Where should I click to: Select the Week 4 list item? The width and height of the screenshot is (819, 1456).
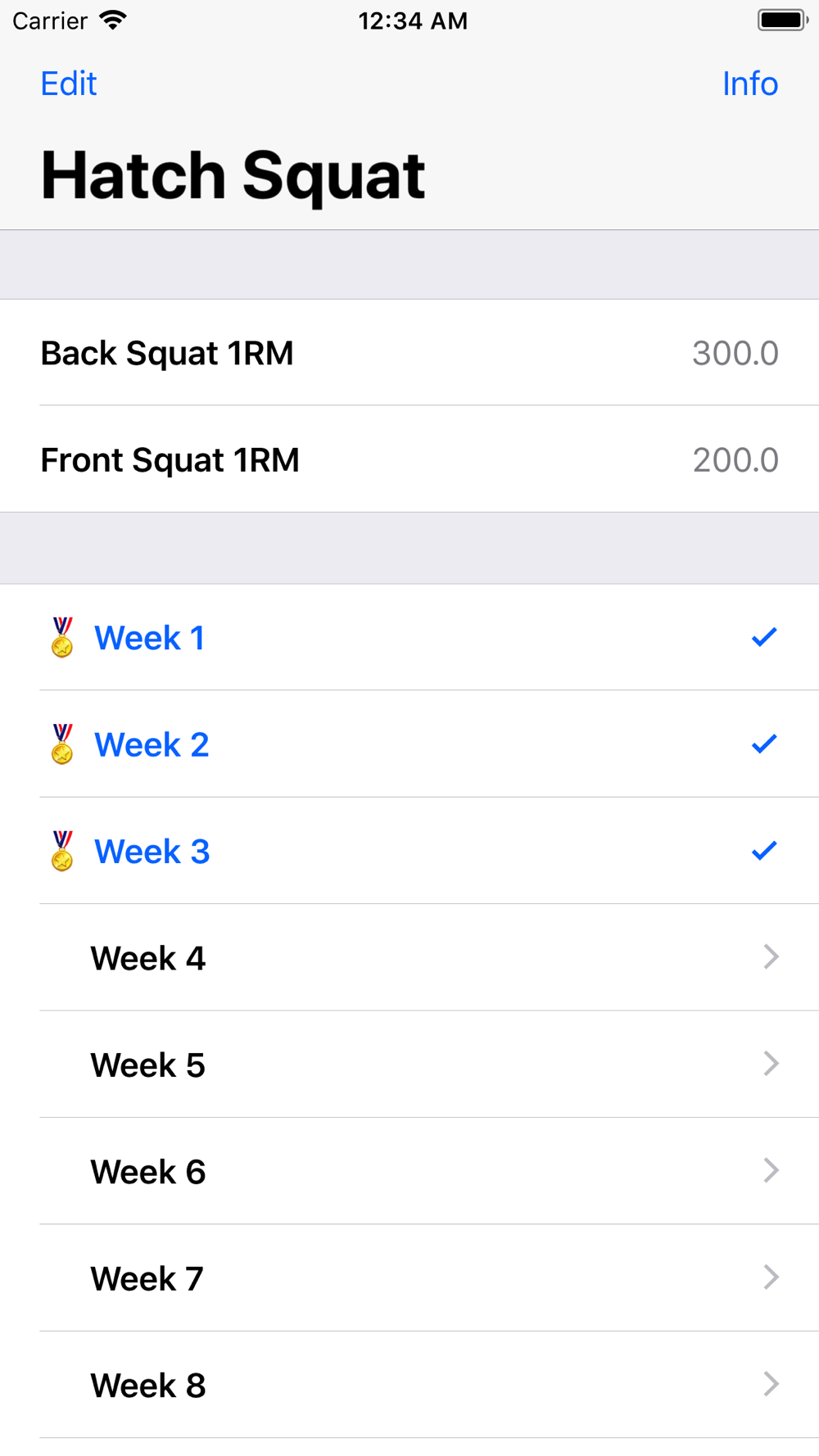click(x=409, y=957)
